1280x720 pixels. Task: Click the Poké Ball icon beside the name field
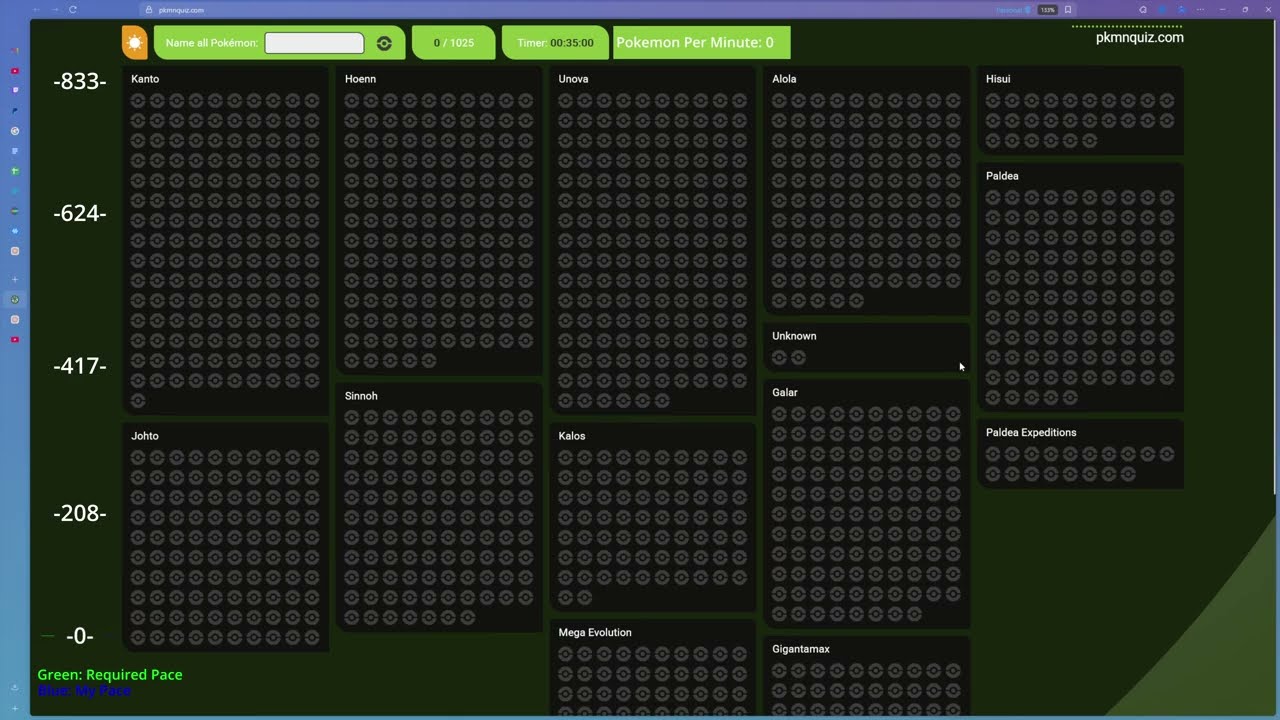[384, 43]
